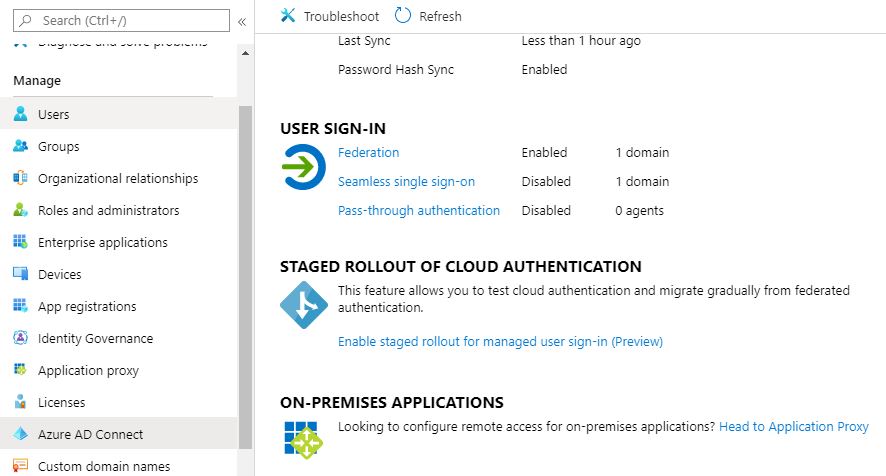
Task: Click the Refresh circular arrow icon
Action: click(x=403, y=16)
